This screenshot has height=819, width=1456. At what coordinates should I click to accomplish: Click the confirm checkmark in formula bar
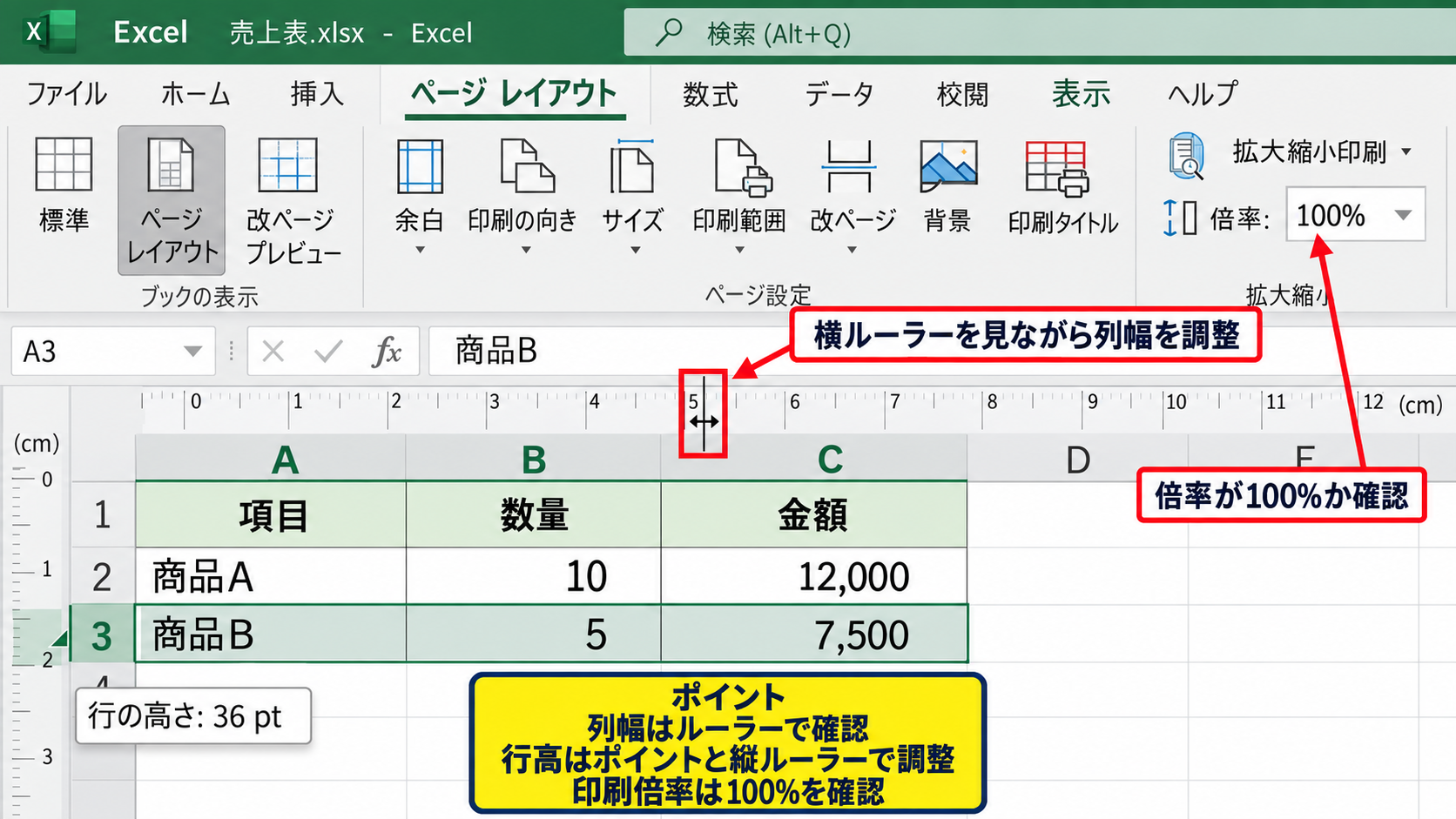[x=328, y=352]
